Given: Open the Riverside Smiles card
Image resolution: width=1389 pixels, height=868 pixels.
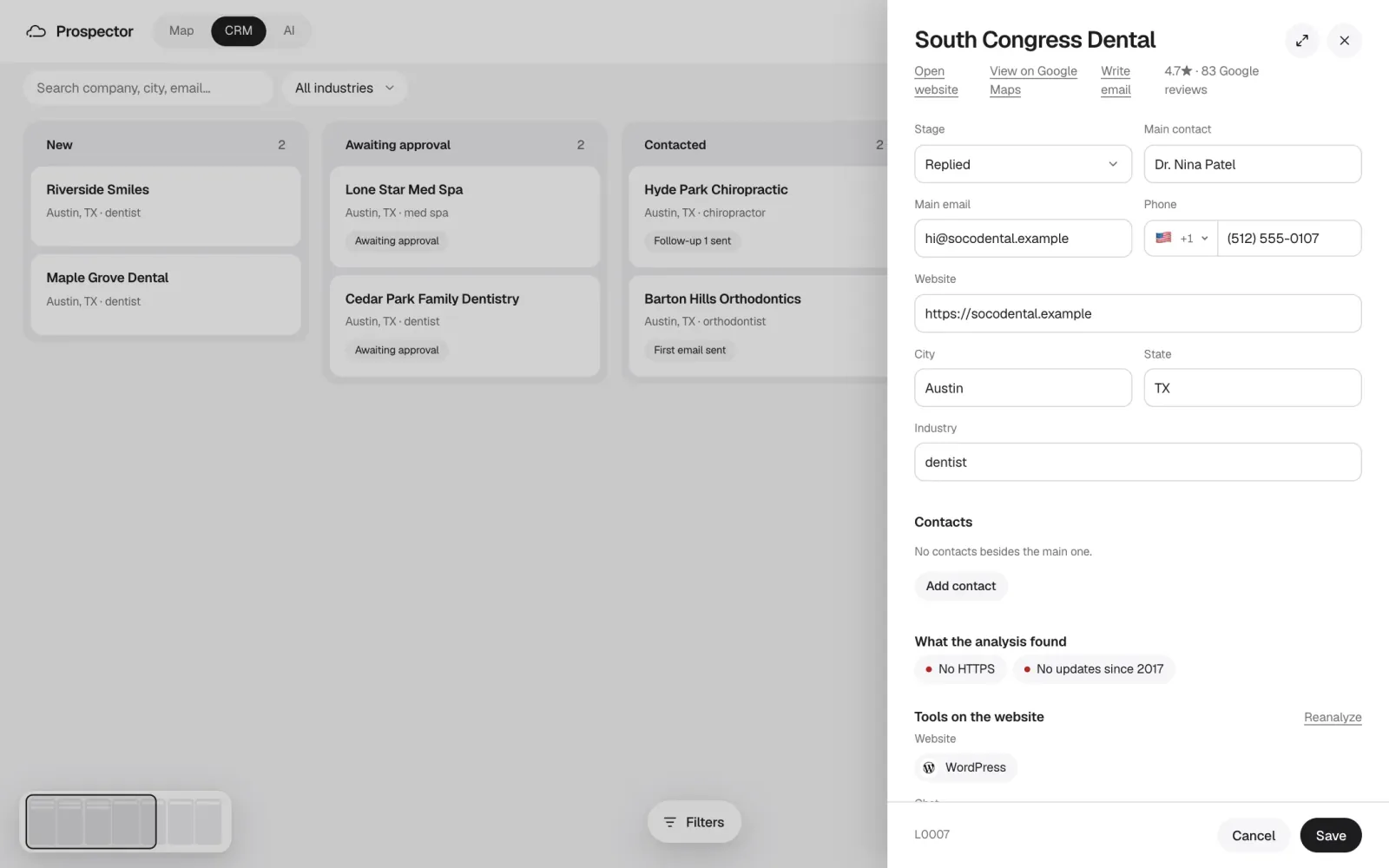Looking at the screenshot, I should click(x=166, y=206).
